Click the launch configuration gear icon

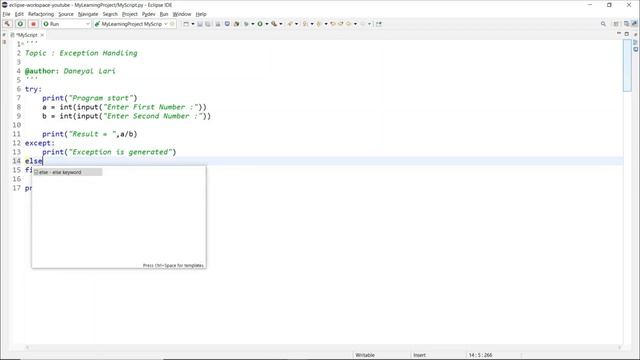pos(172,24)
